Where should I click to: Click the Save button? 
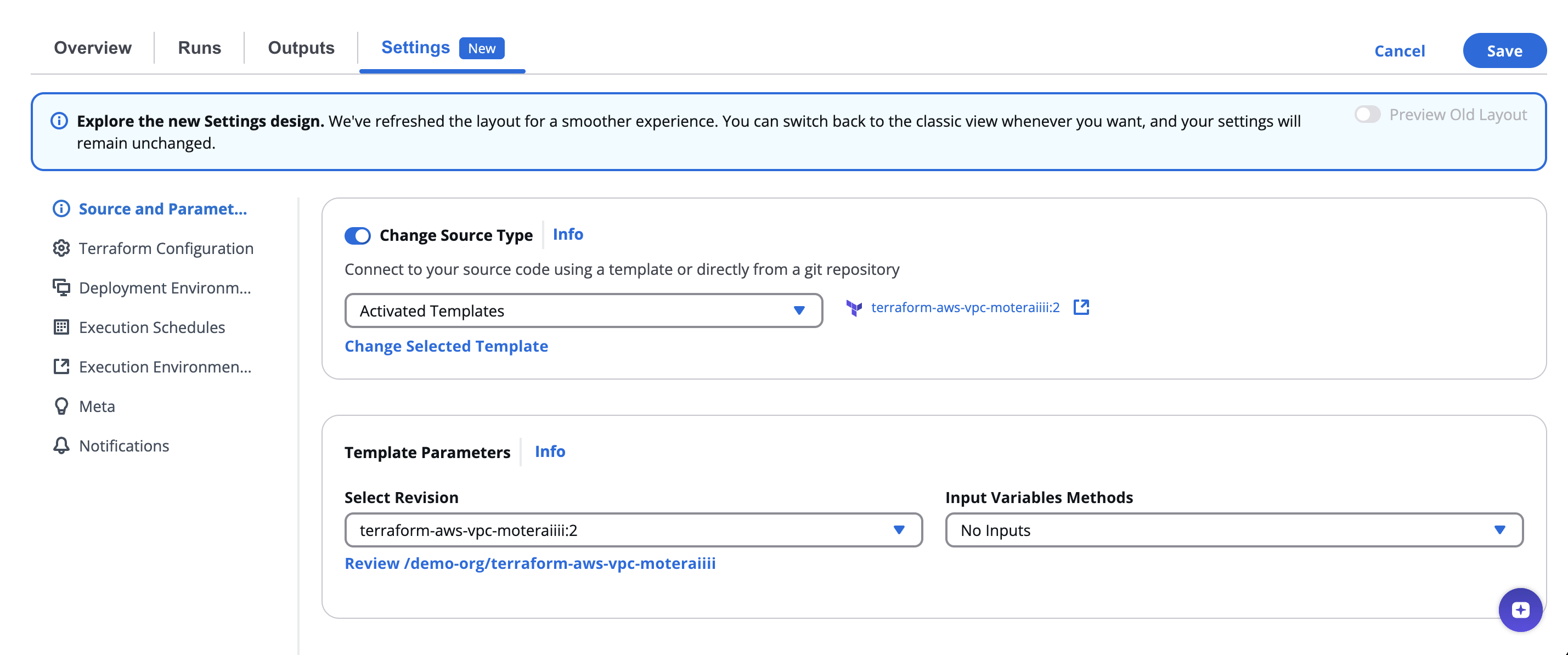(x=1504, y=50)
